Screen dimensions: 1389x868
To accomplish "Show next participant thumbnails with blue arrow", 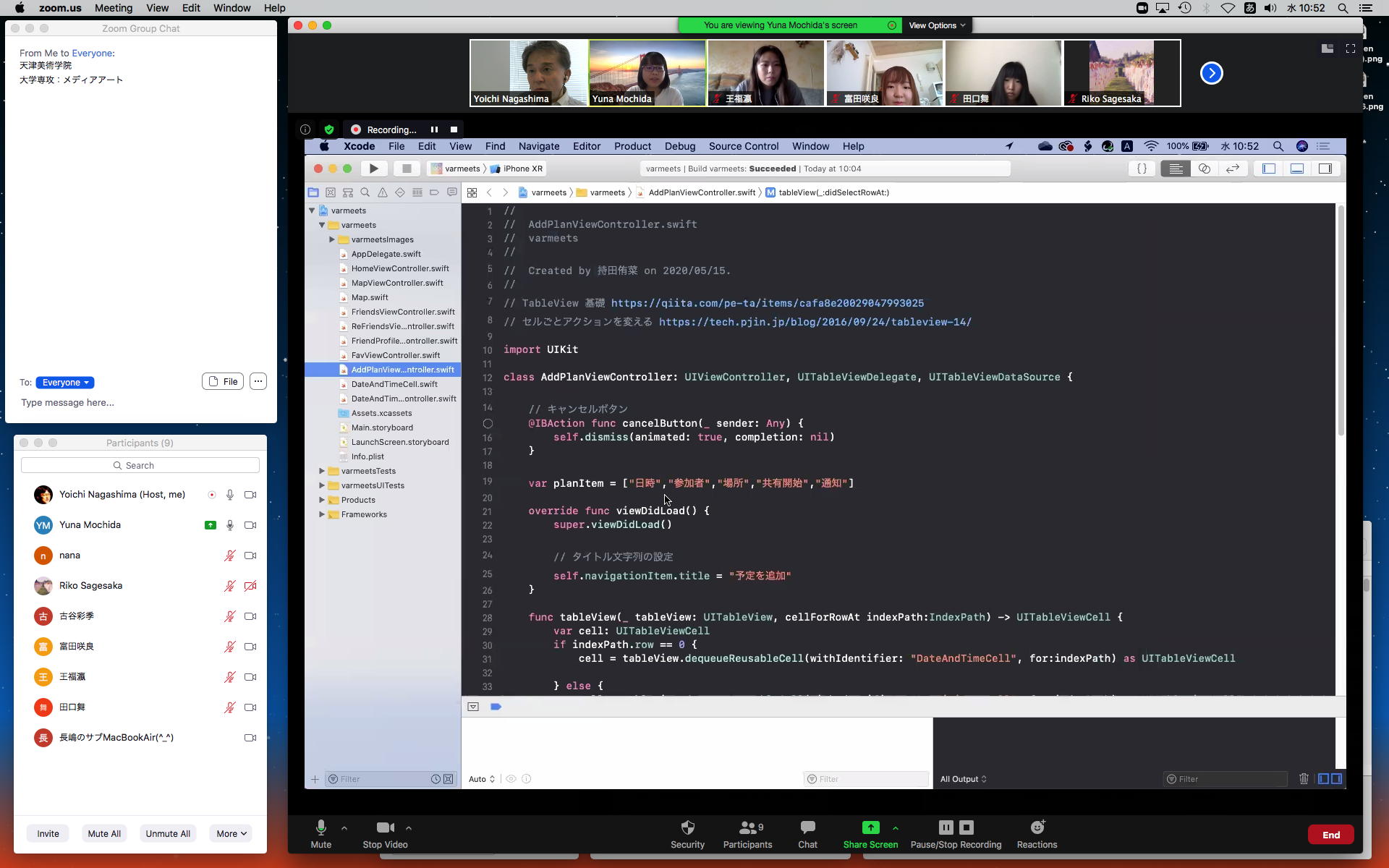I will (1211, 73).
